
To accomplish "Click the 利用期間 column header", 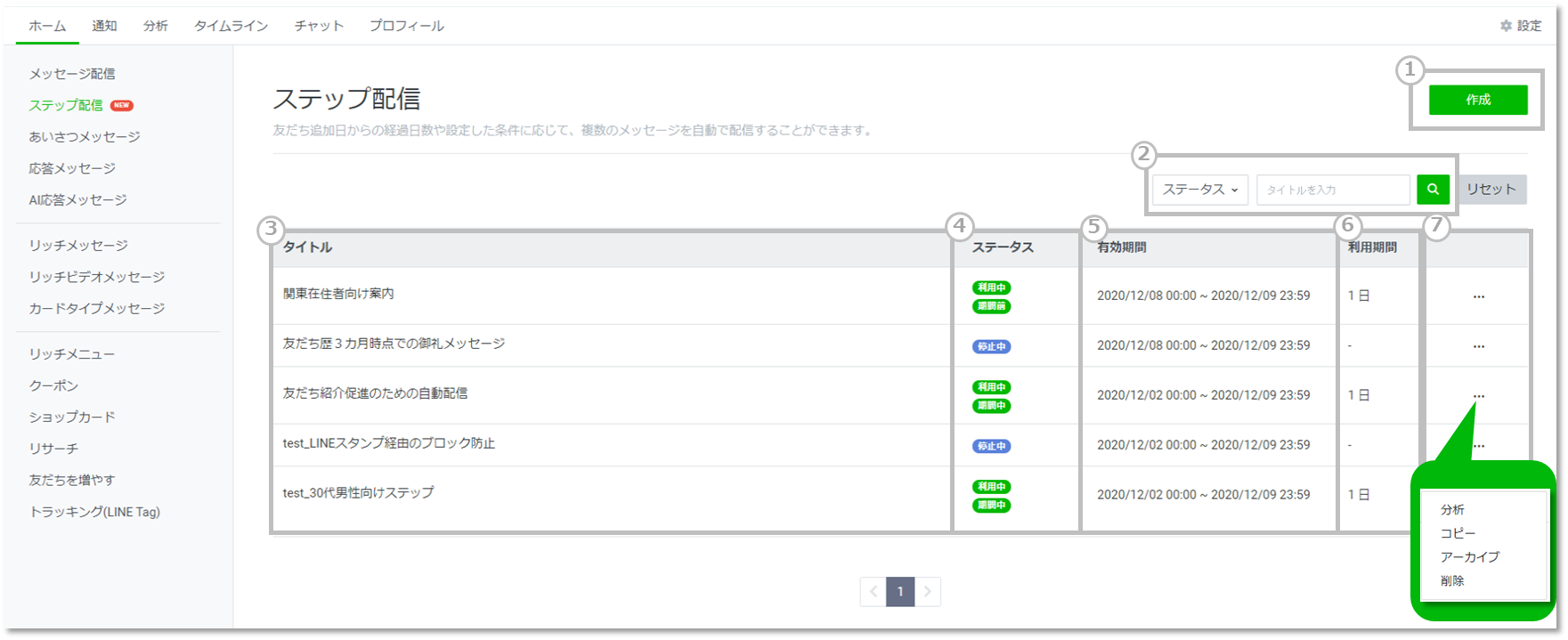I will [x=1372, y=247].
